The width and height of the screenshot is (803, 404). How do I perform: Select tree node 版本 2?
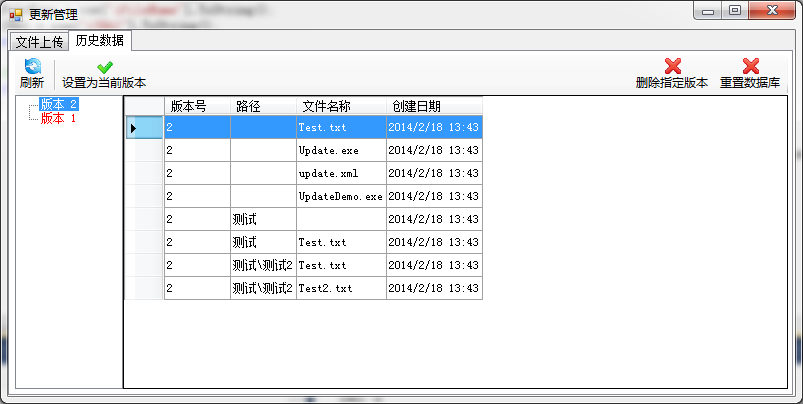[x=59, y=104]
